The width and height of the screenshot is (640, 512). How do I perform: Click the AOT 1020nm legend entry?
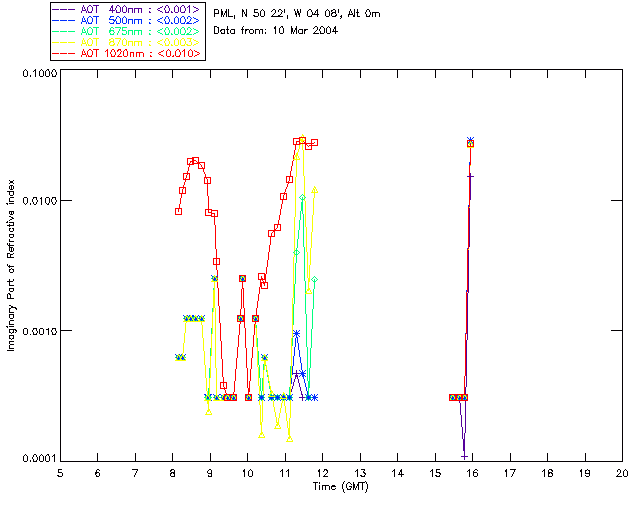point(127,53)
